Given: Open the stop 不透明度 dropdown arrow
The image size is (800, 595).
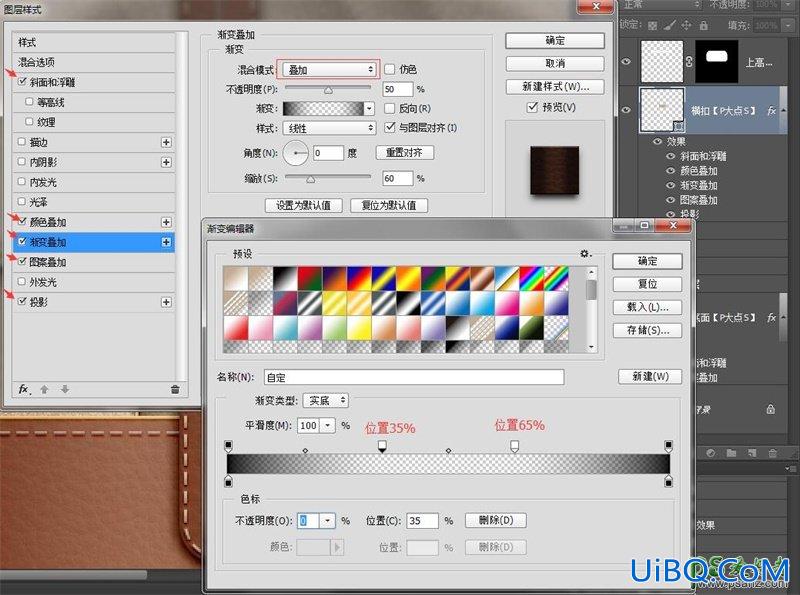Looking at the screenshot, I should pos(328,520).
